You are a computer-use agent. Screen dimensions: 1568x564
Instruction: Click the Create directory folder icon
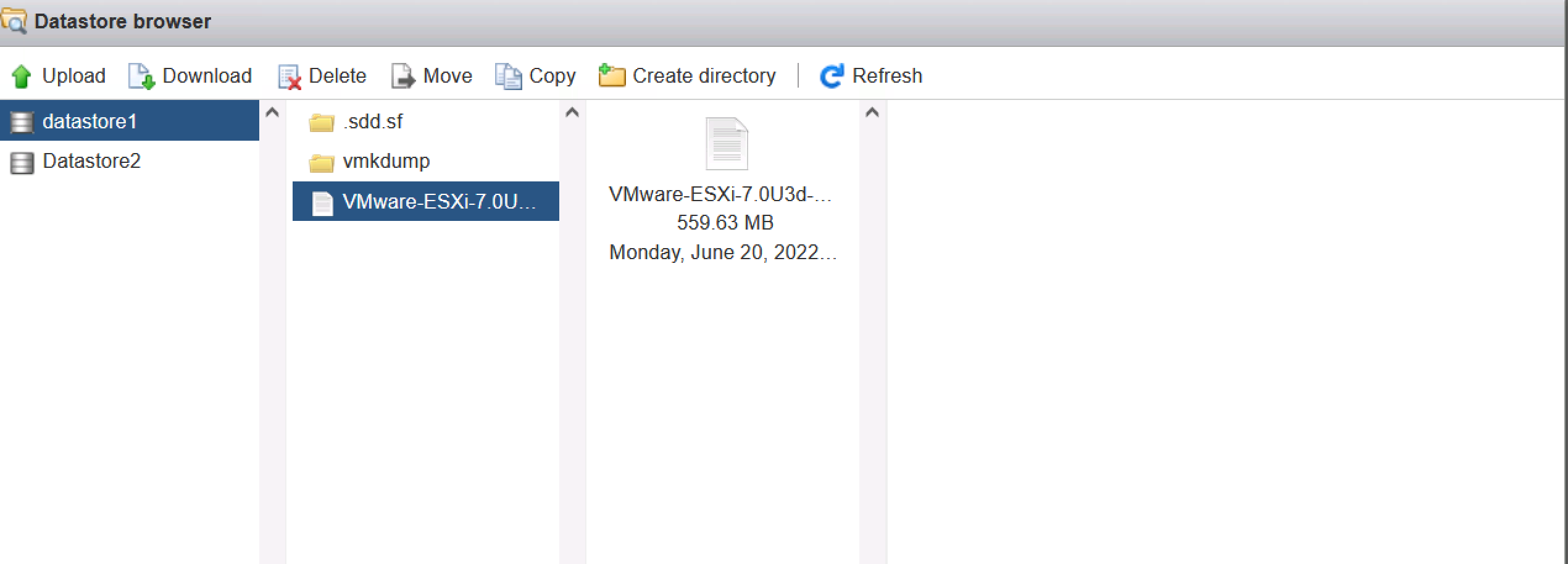612,76
